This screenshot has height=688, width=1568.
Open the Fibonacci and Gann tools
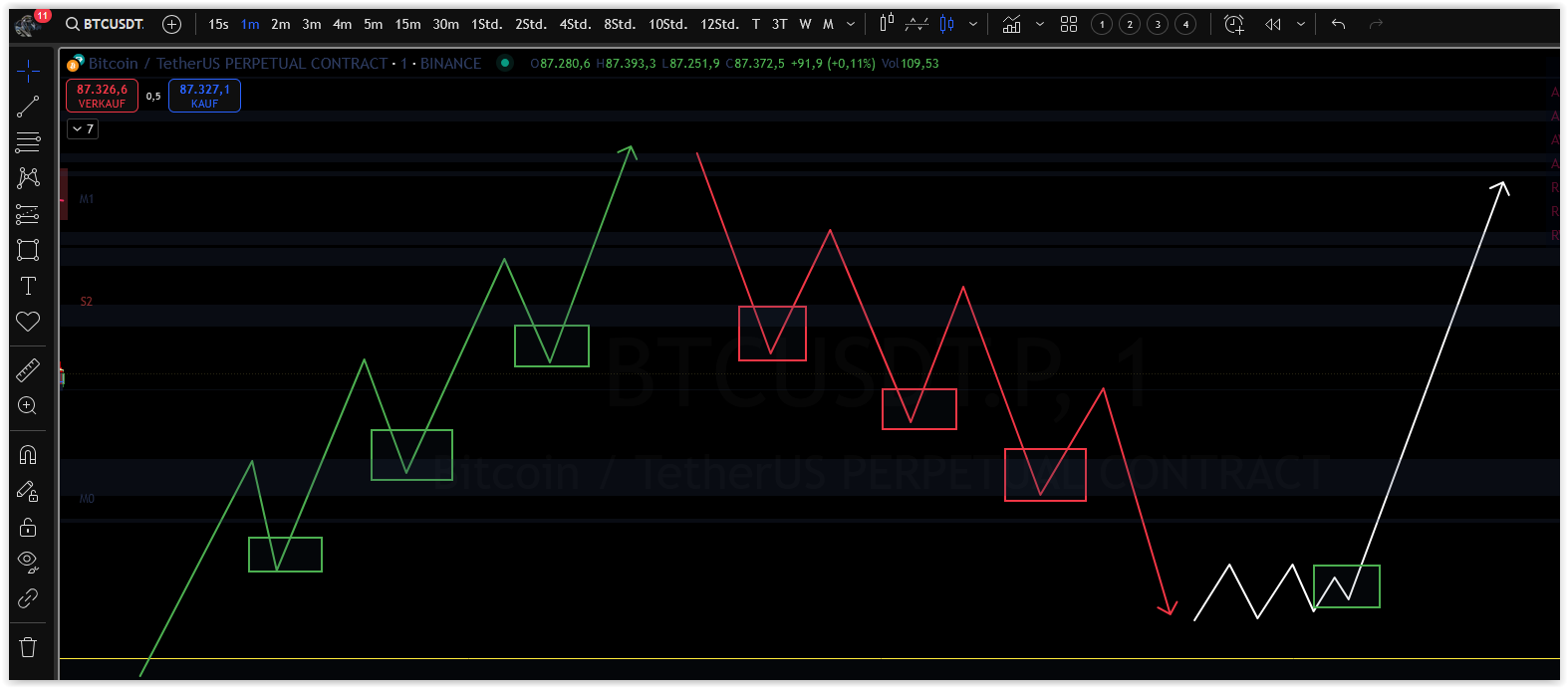click(28, 142)
